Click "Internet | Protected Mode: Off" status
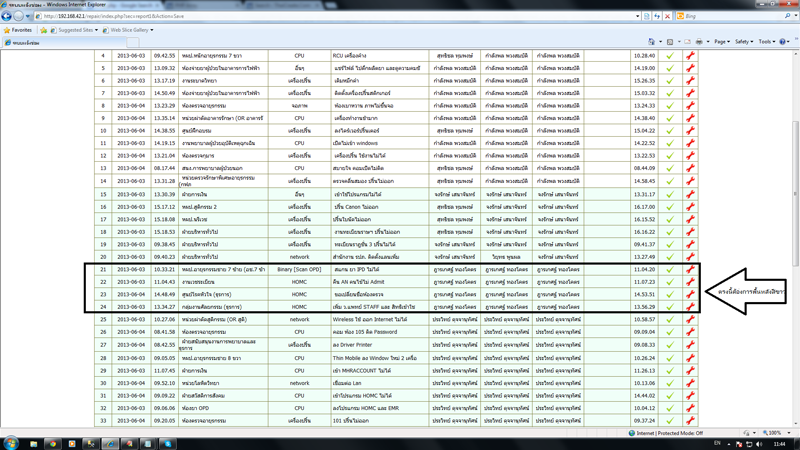Screen dimensions: 800x450 [x=666, y=433]
